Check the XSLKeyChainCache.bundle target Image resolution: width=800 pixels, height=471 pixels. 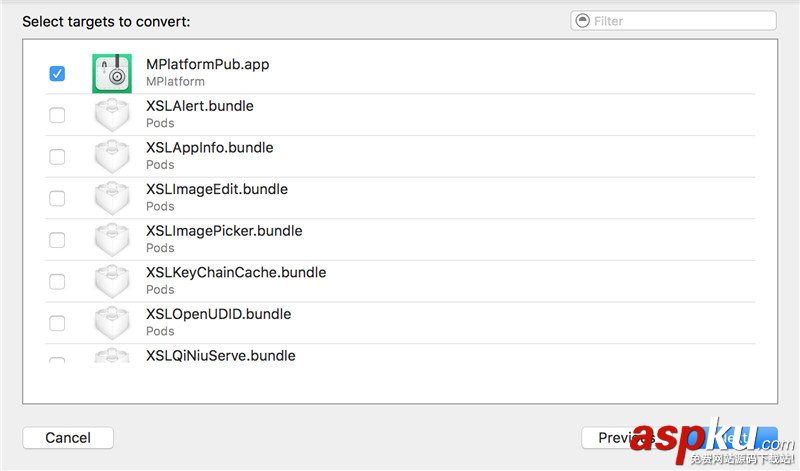coord(57,282)
